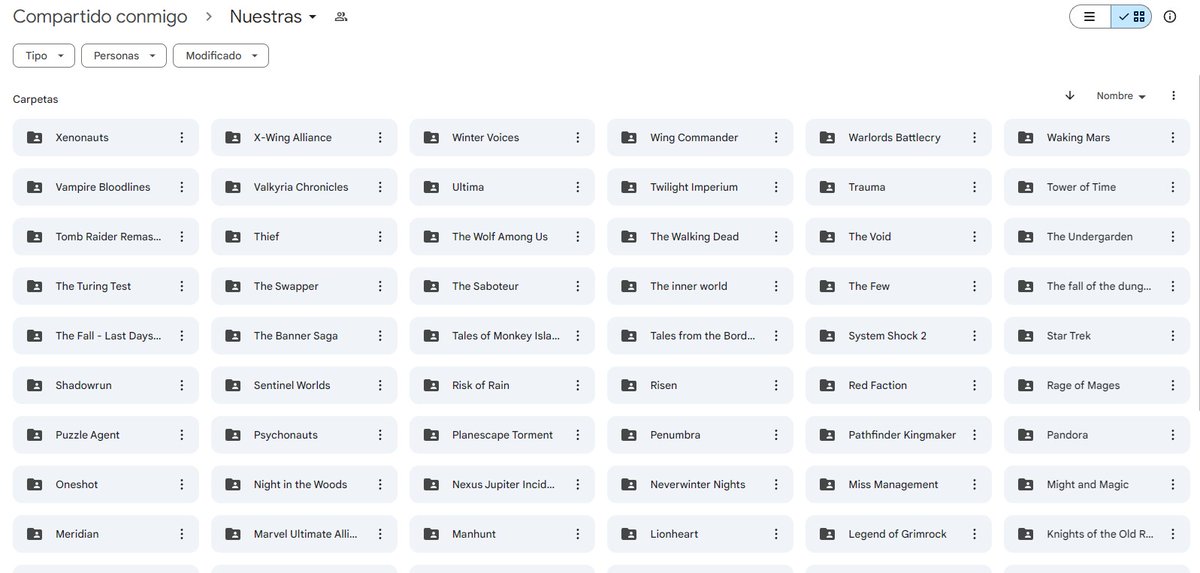The image size is (1200, 573).
Task: Select Puzzle Agent folder
Action: click(x=106, y=435)
